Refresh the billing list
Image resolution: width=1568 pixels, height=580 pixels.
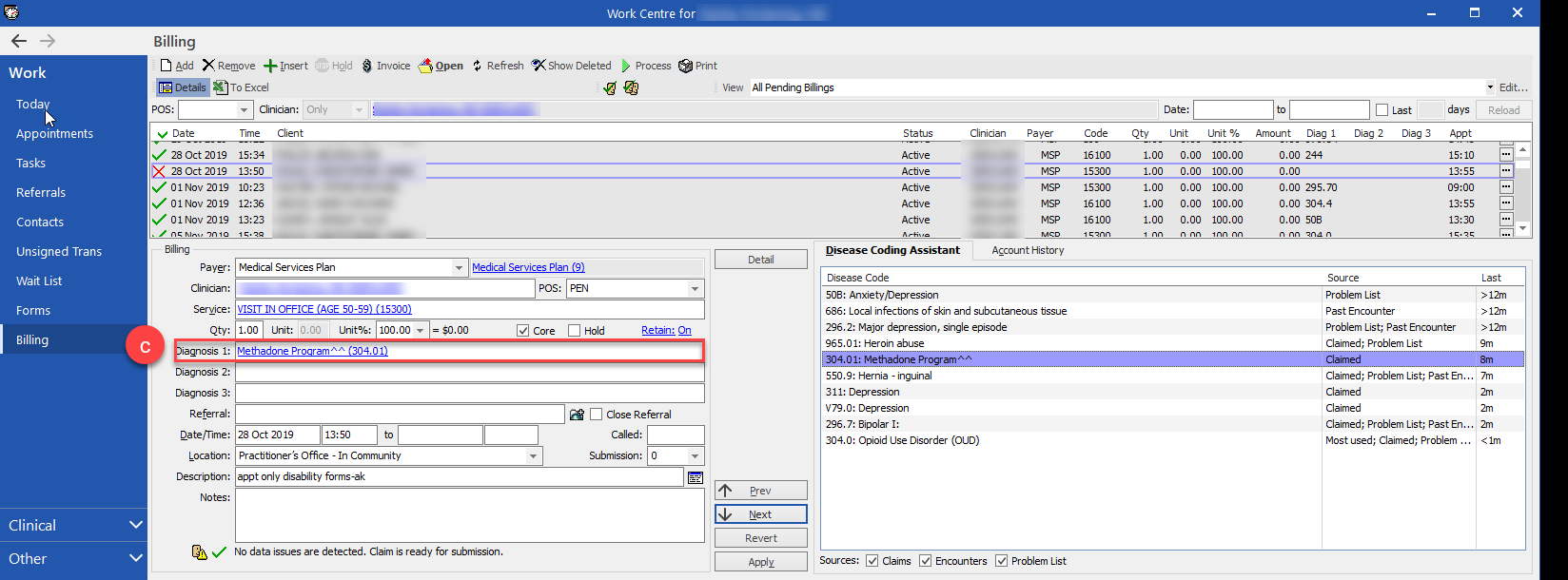click(498, 66)
